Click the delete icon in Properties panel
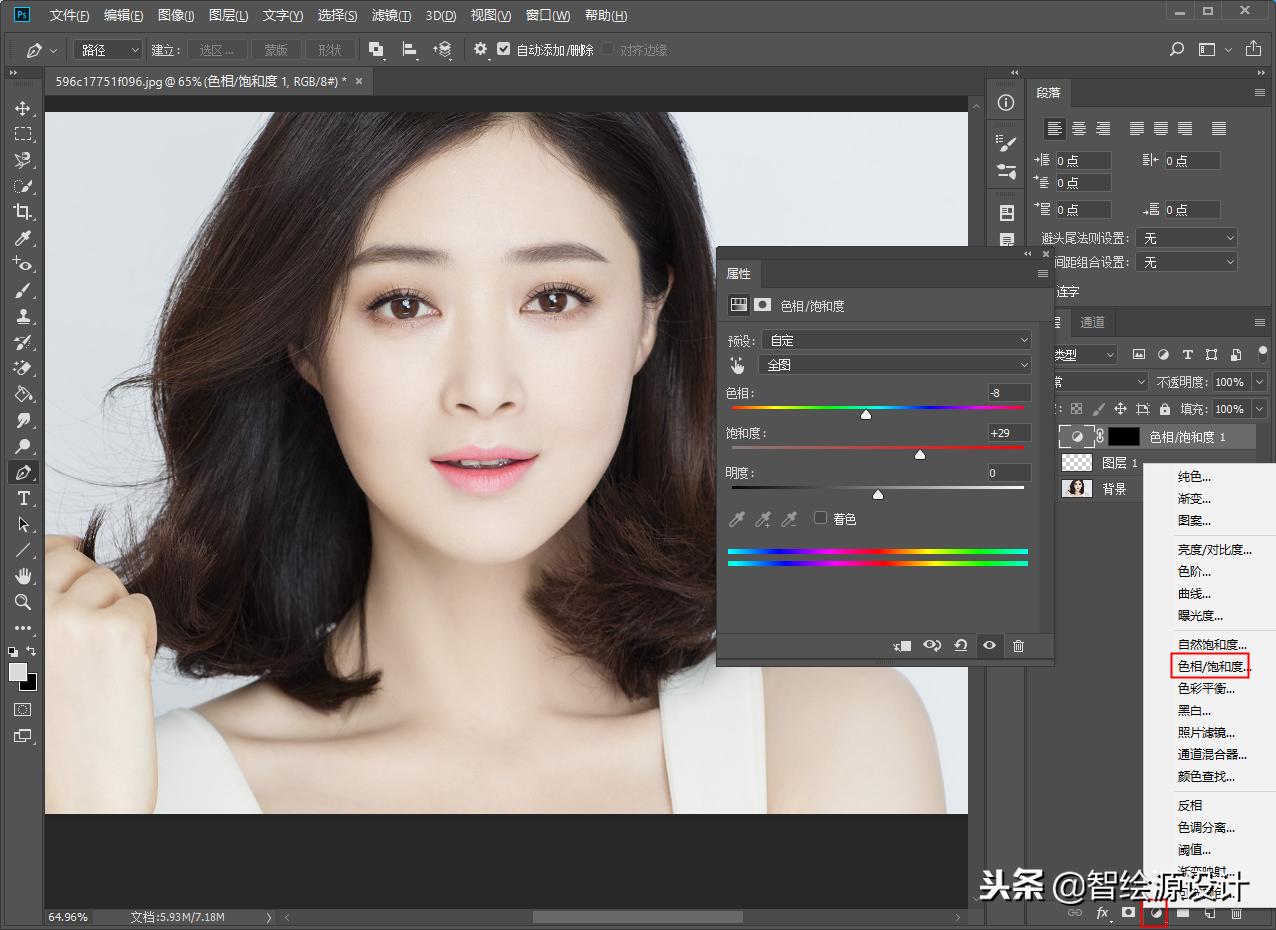The width and height of the screenshot is (1276, 930). 1018,646
